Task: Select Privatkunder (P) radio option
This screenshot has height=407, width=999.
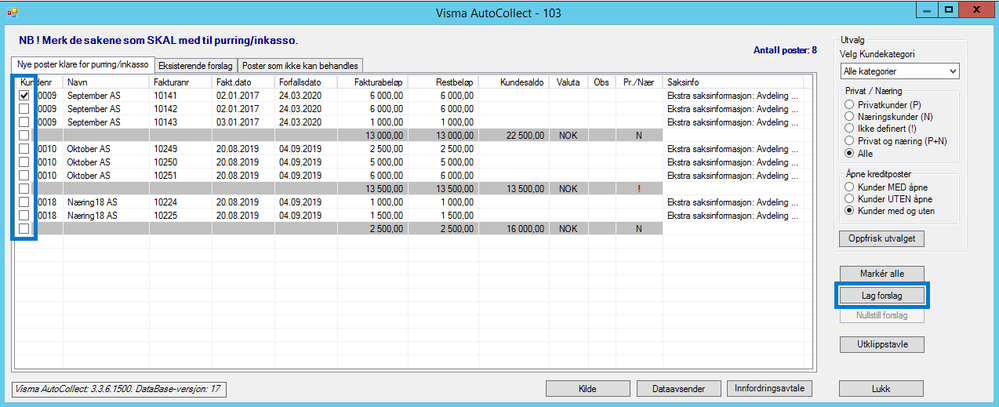Action: click(x=849, y=104)
